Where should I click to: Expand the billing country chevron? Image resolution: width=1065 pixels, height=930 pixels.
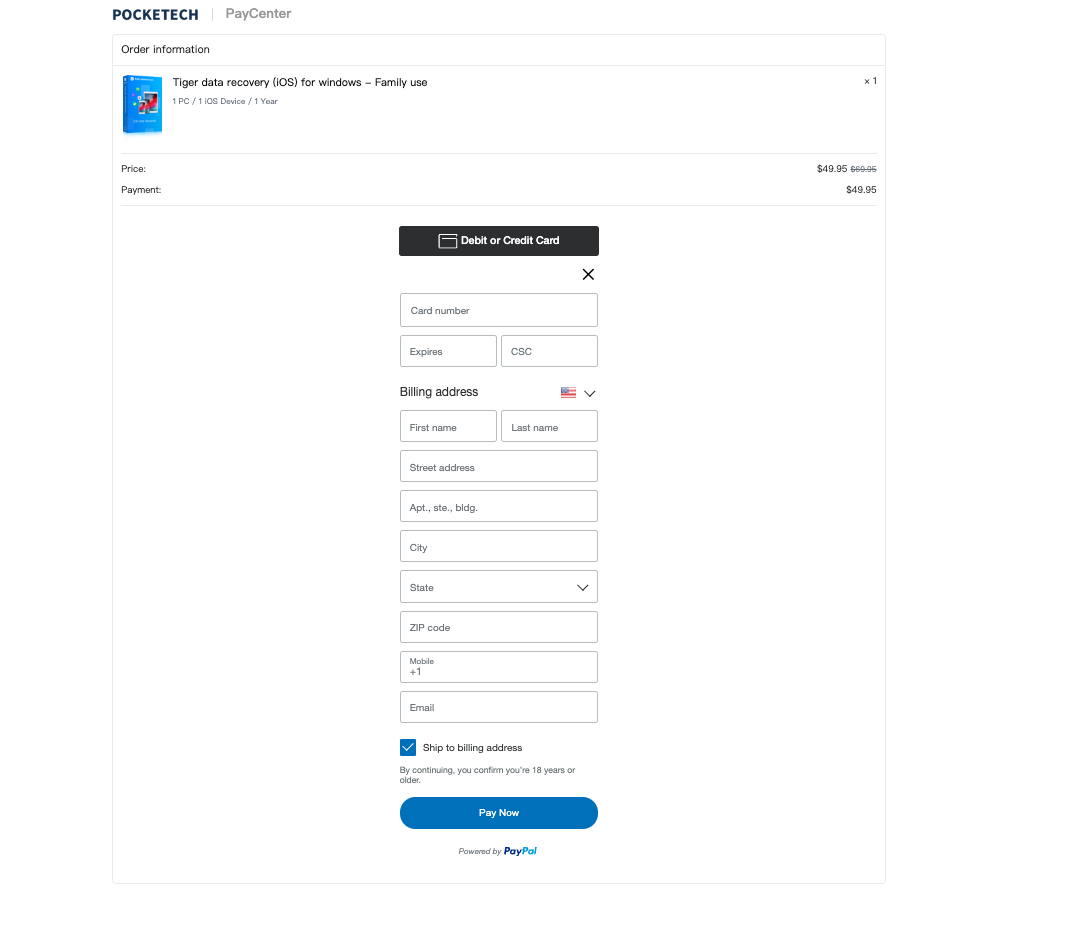pos(589,393)
